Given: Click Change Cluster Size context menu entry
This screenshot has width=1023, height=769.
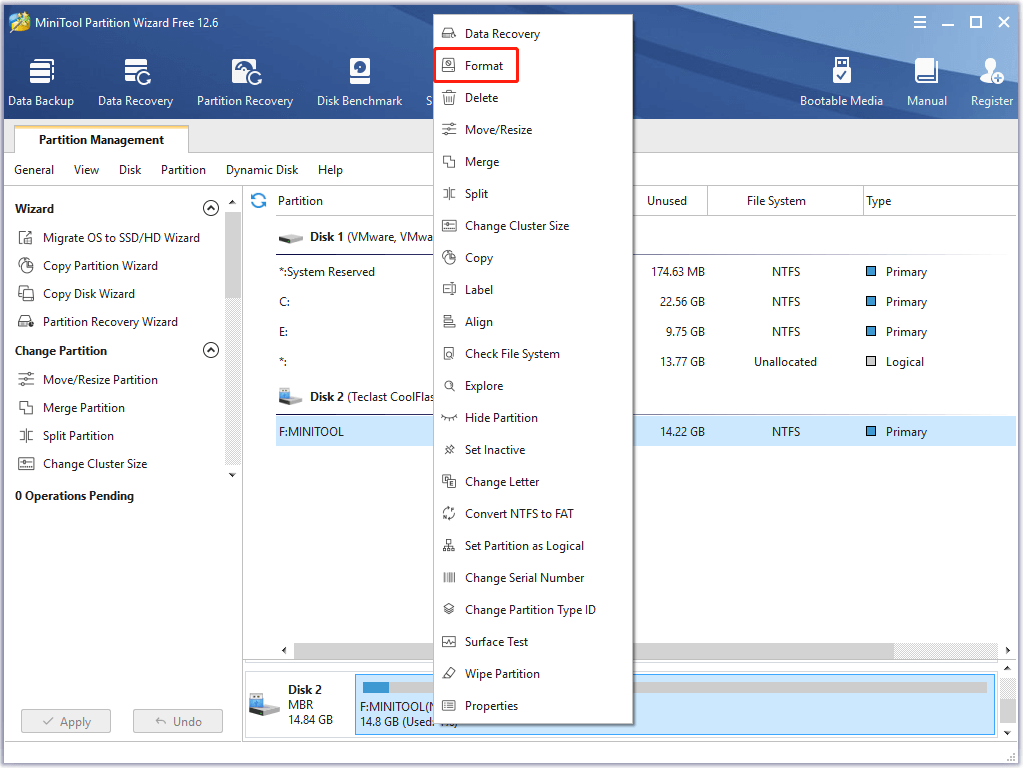Looking at the screenshot, I should click(x=533, y=226).
